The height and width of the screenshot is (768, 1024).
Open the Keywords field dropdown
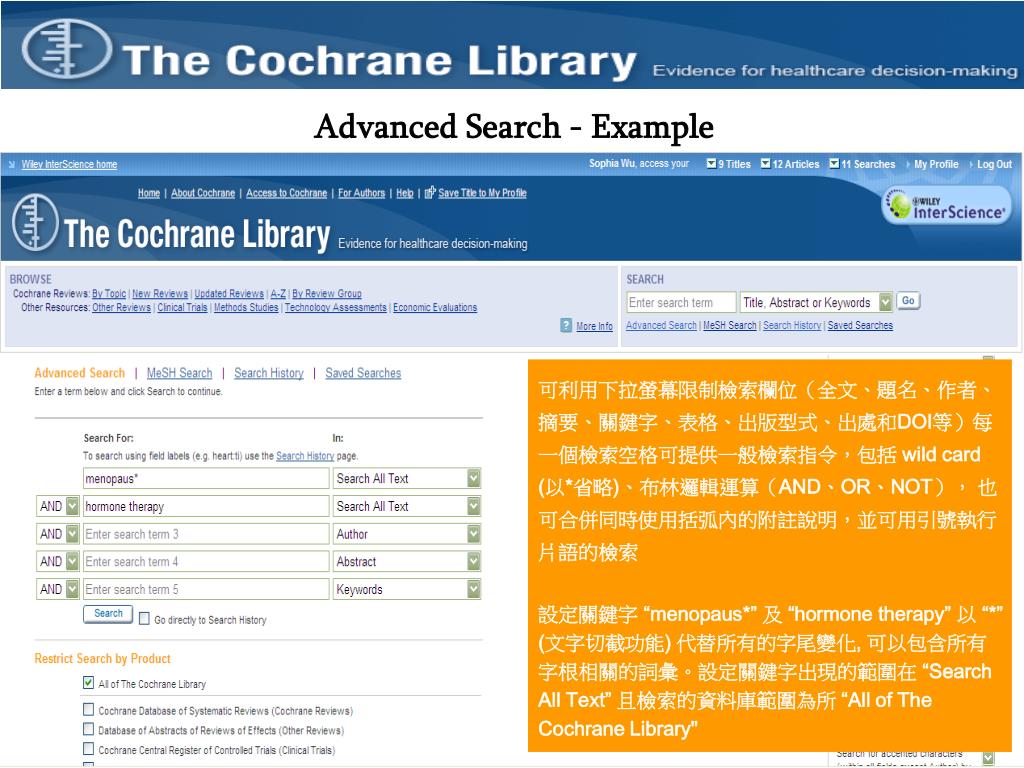[x=473, y=589]
